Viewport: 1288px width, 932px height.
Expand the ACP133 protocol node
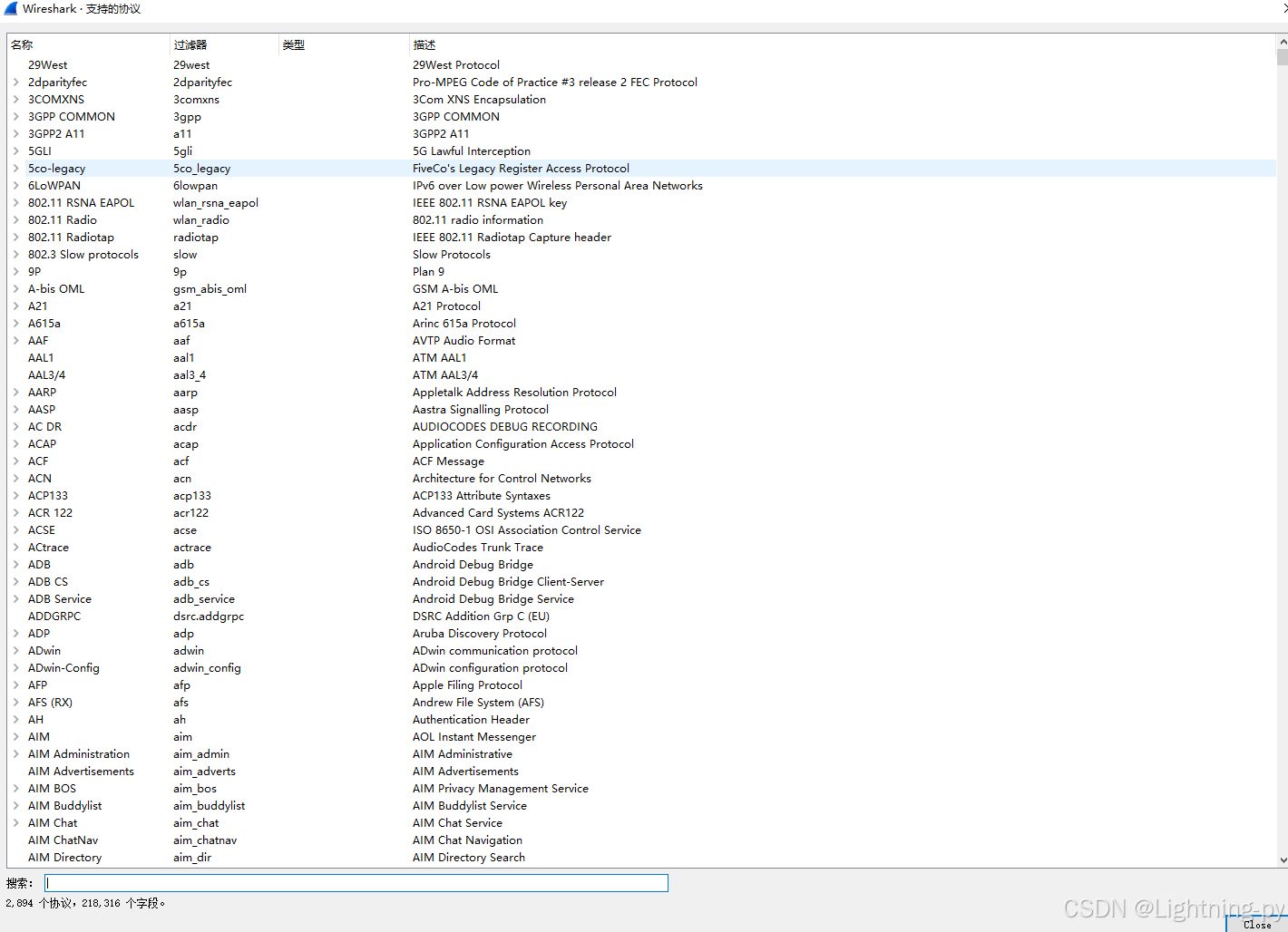tap(15, 495)
